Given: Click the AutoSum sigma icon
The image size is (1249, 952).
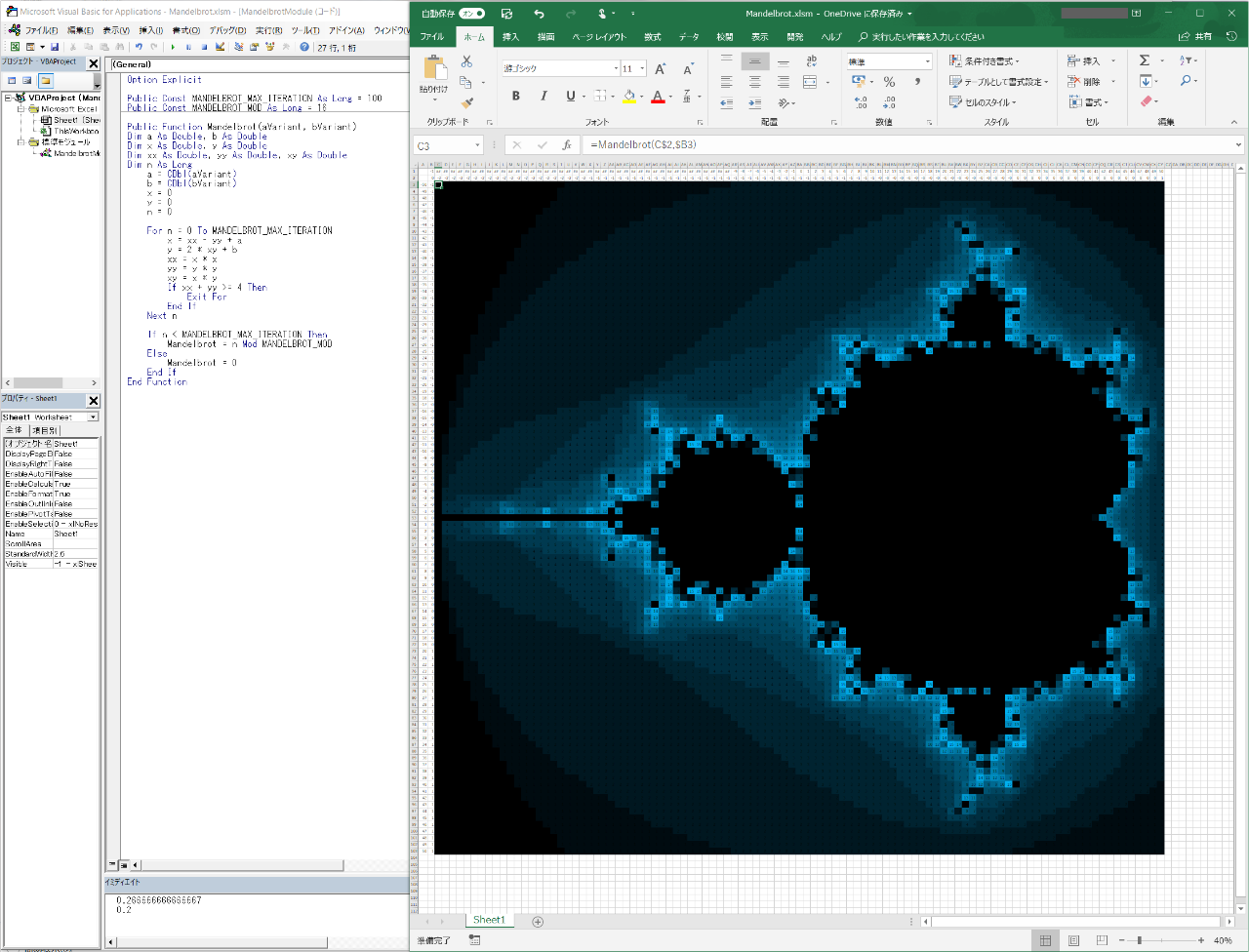Looking at the screenshot, I should [1145, 60].
